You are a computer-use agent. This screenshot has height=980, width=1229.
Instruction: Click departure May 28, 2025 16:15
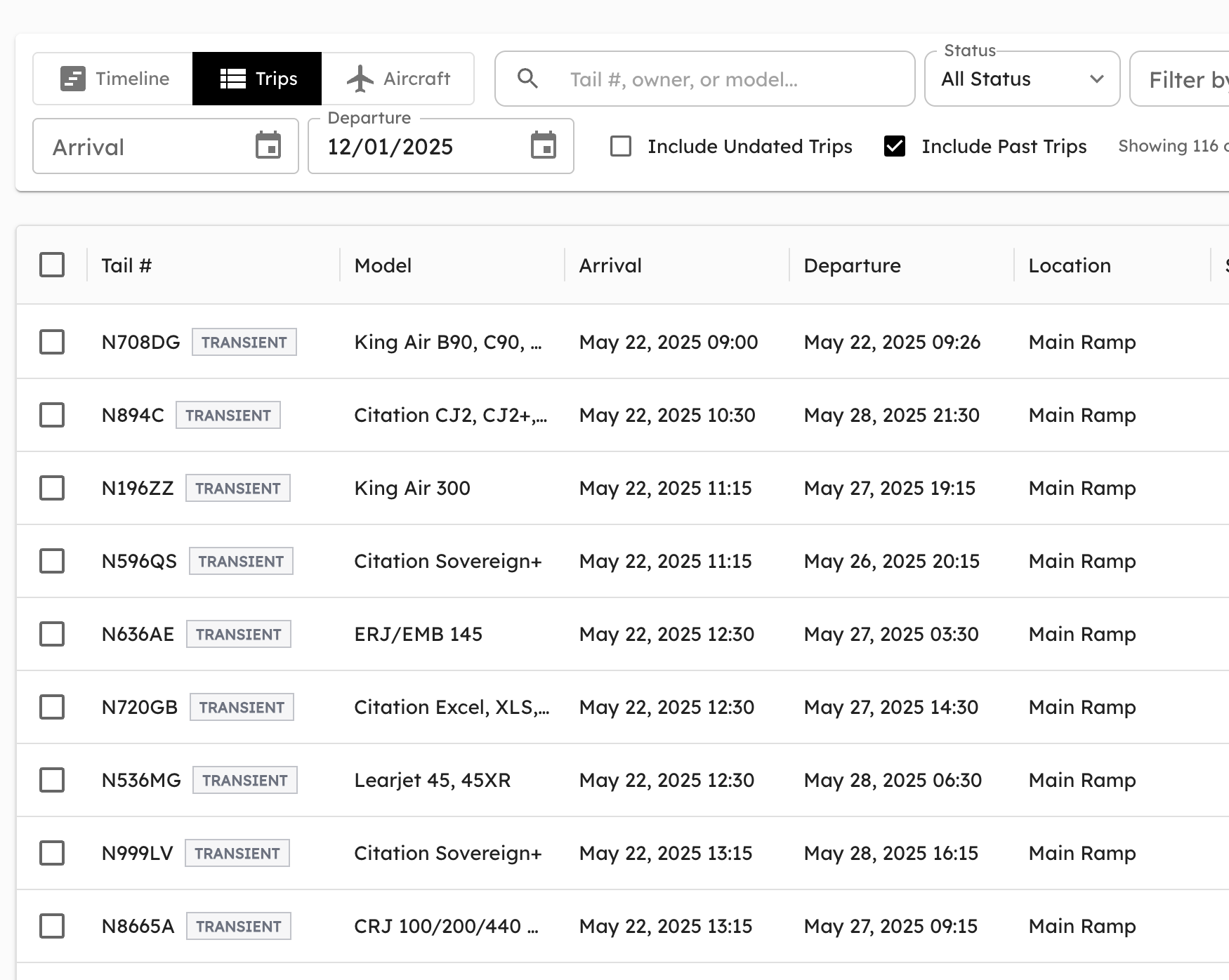tap(891, 853)
